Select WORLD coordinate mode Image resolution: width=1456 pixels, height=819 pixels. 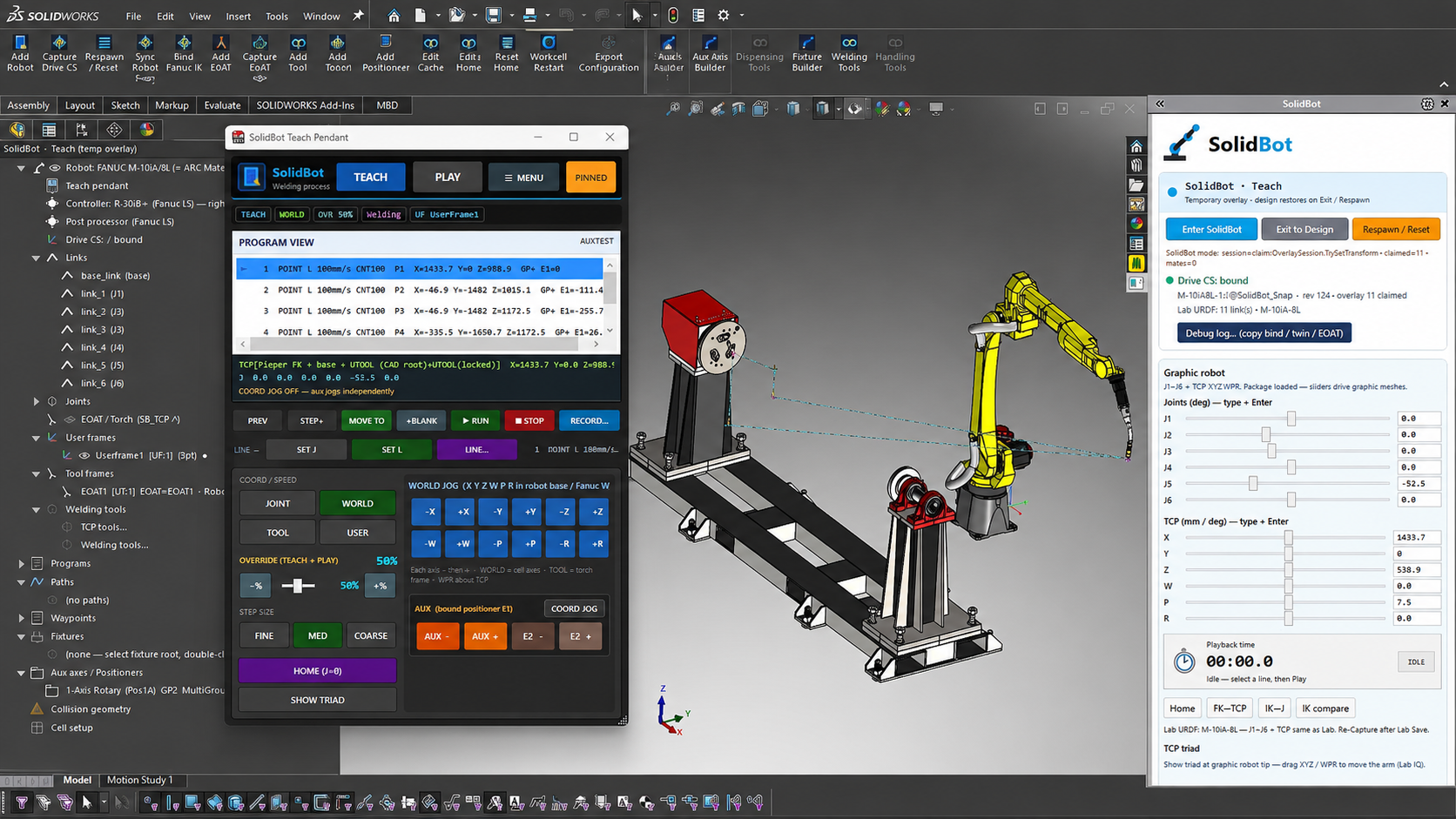[x=357, y=503]
